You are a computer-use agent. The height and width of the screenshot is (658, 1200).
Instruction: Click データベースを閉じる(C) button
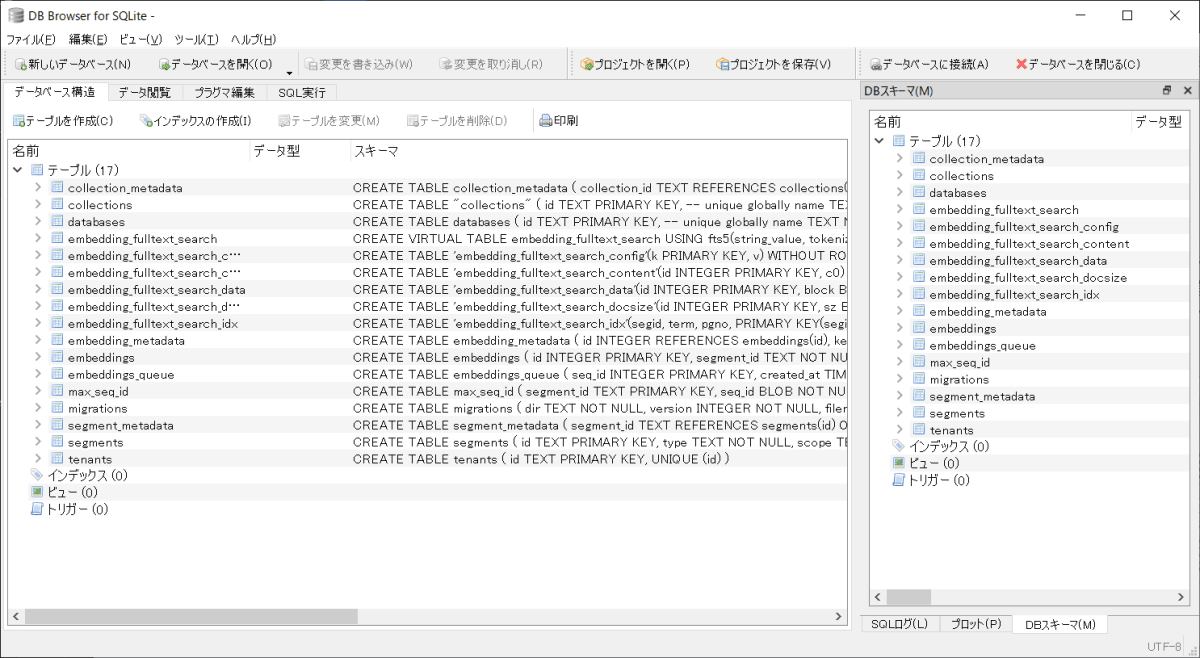click(x=1077, y=64)
